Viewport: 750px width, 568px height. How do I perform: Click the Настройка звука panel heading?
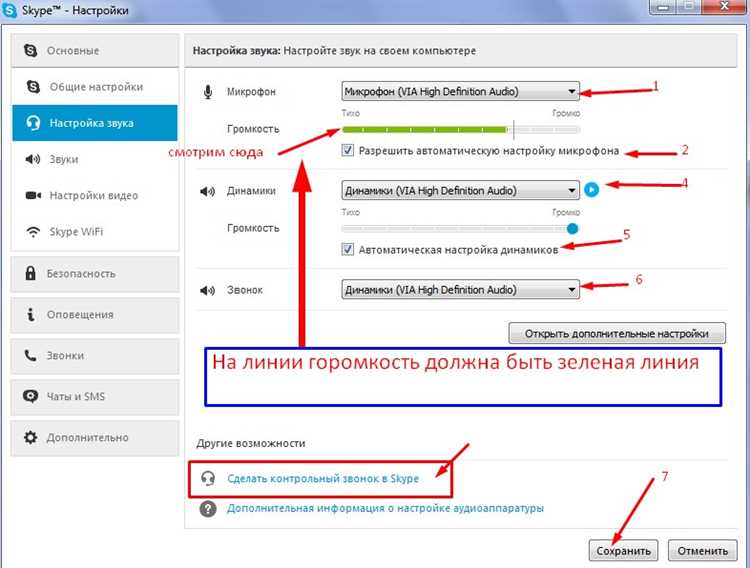(334, 51)
